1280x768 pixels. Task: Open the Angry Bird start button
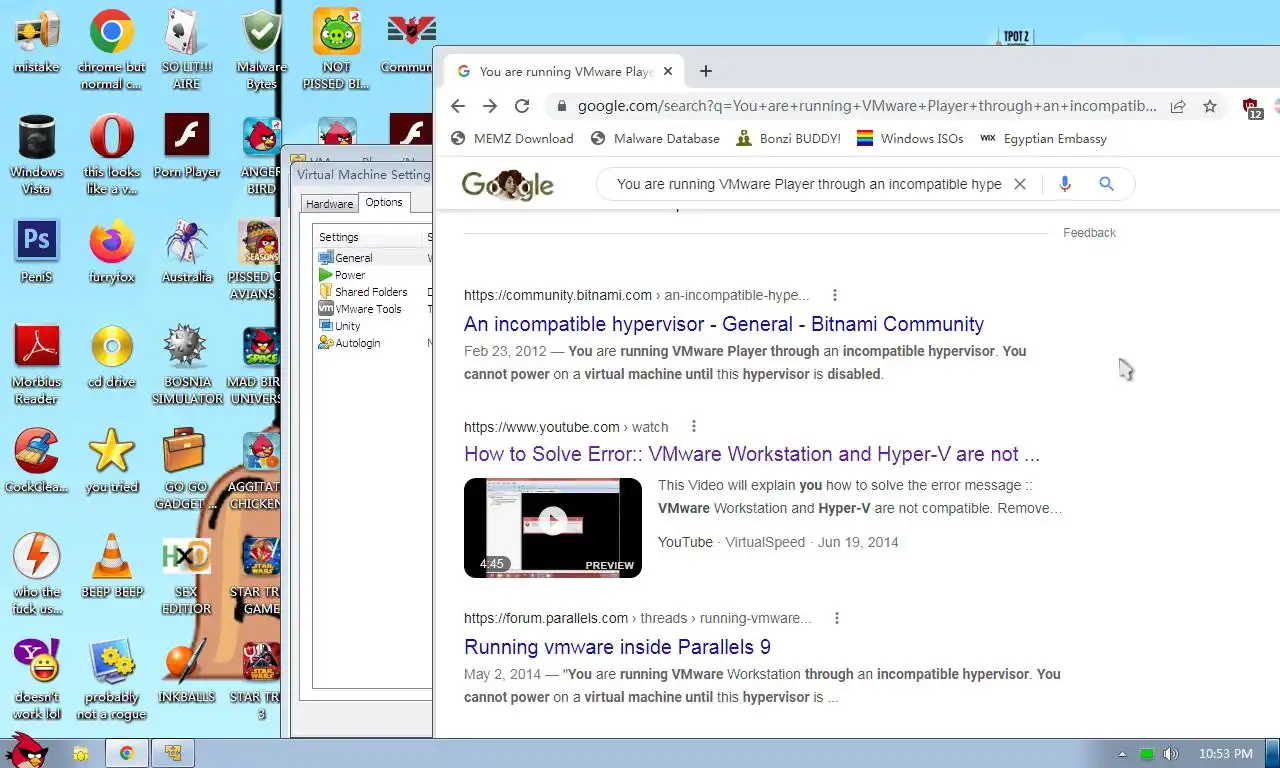(x=26, y=750)
